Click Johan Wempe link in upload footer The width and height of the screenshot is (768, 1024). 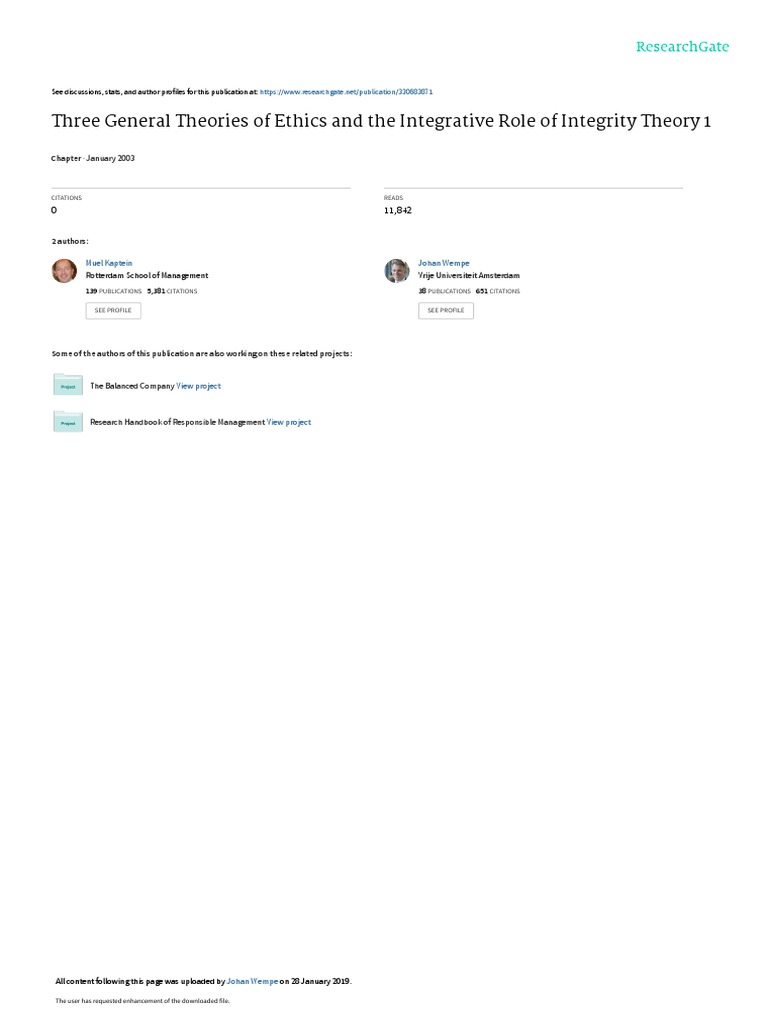tap(252, 981)
